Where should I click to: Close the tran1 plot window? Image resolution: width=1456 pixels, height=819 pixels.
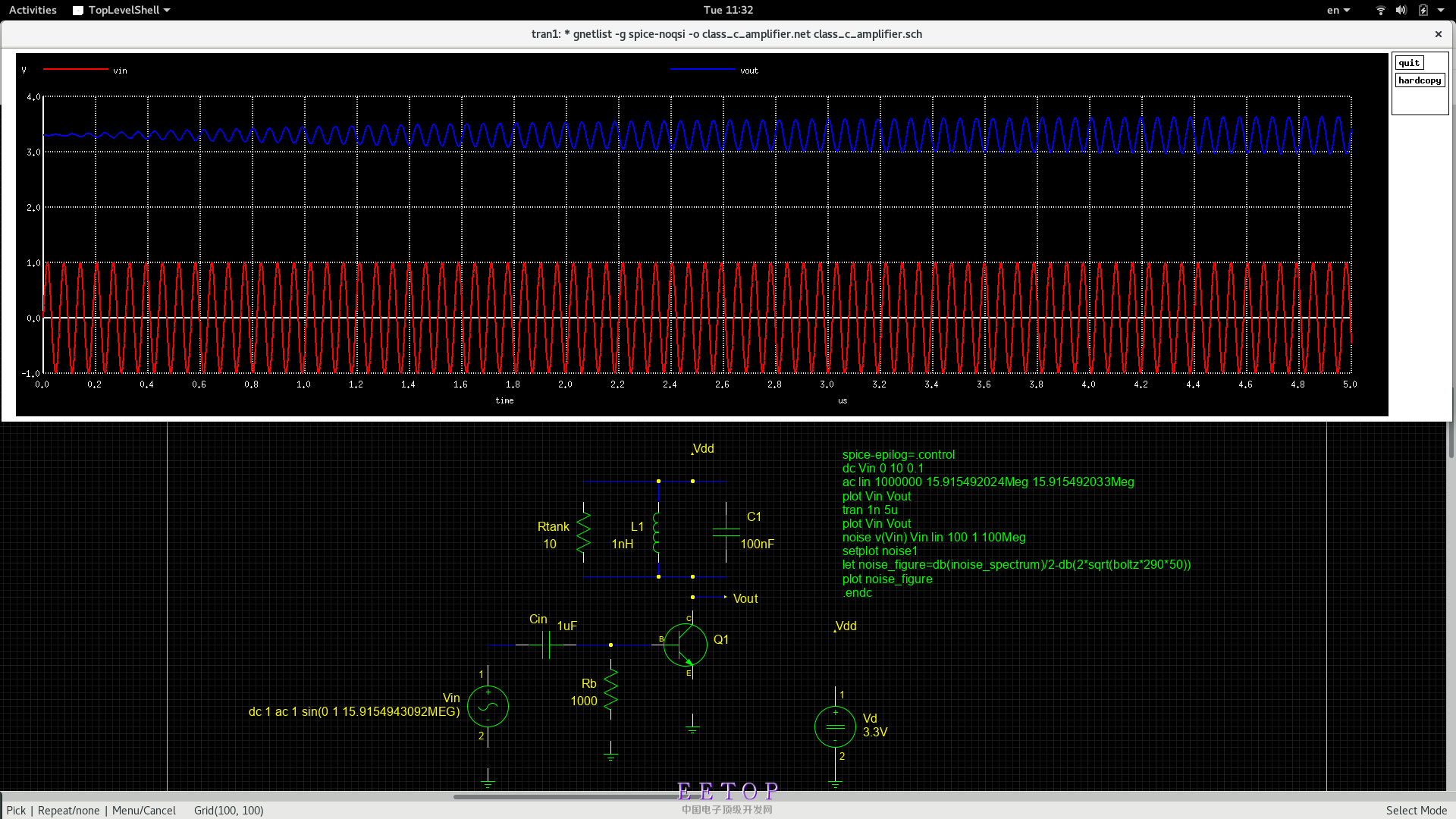pos(1438,34)
